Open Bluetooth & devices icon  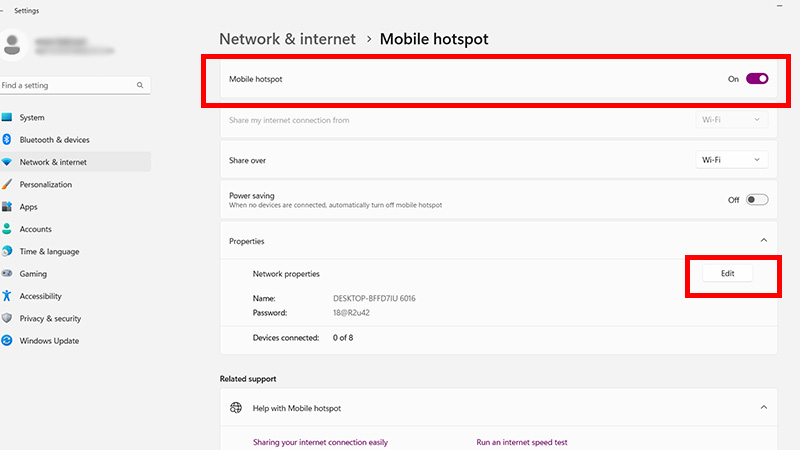(7, 140)
